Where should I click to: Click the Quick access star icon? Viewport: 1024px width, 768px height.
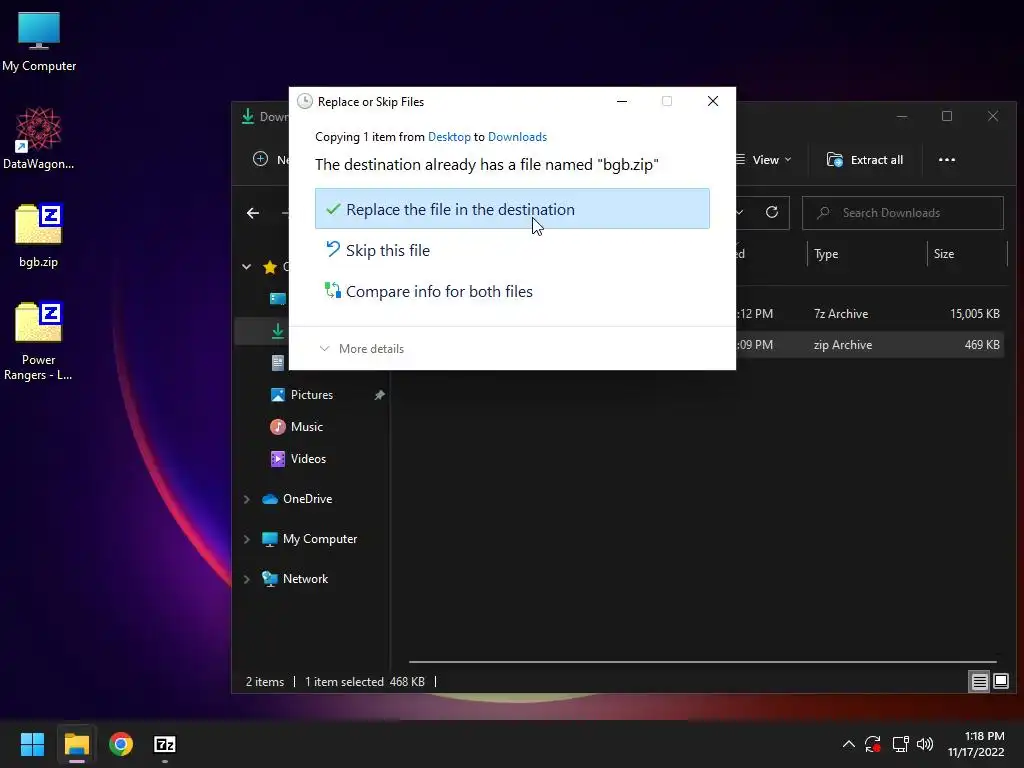tap(270, 266)
